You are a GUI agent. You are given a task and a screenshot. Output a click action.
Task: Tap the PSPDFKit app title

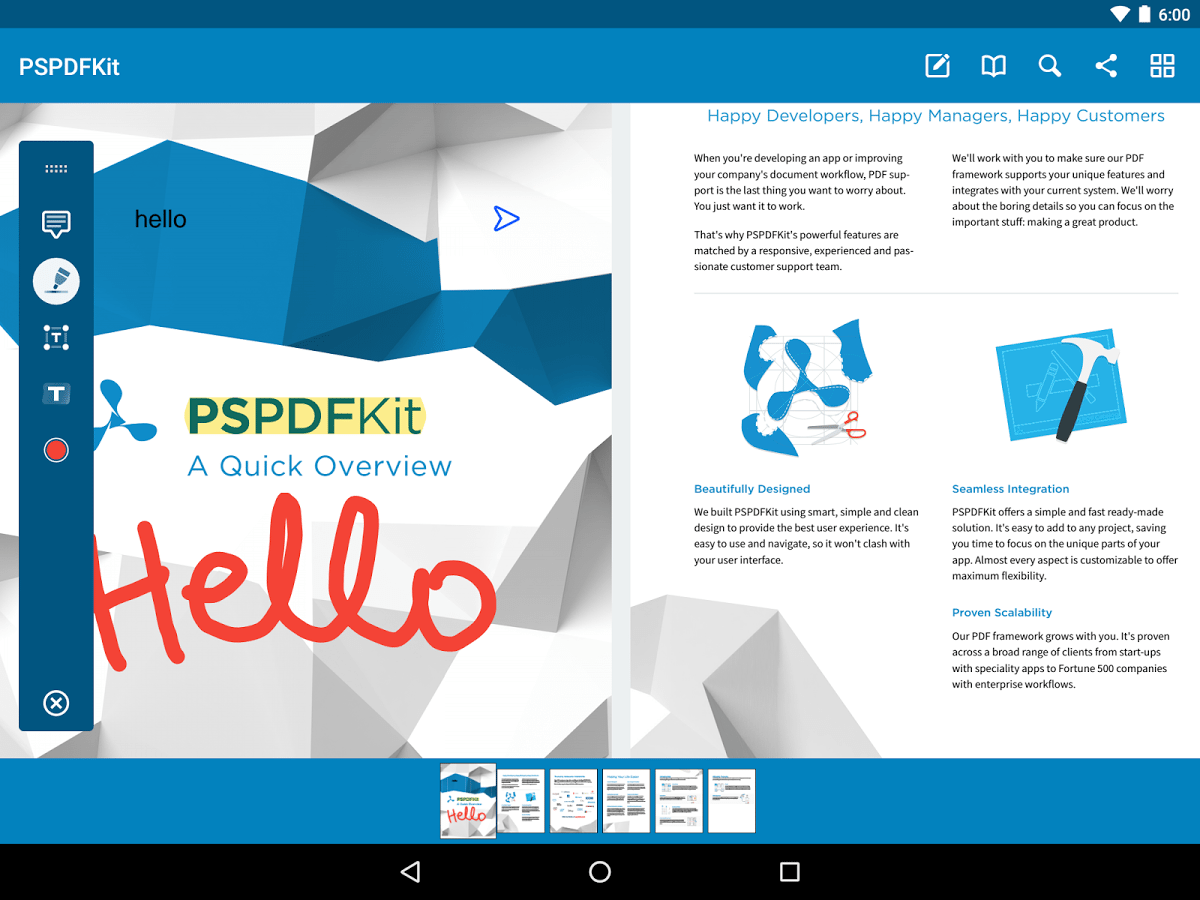tap(69, 67)
